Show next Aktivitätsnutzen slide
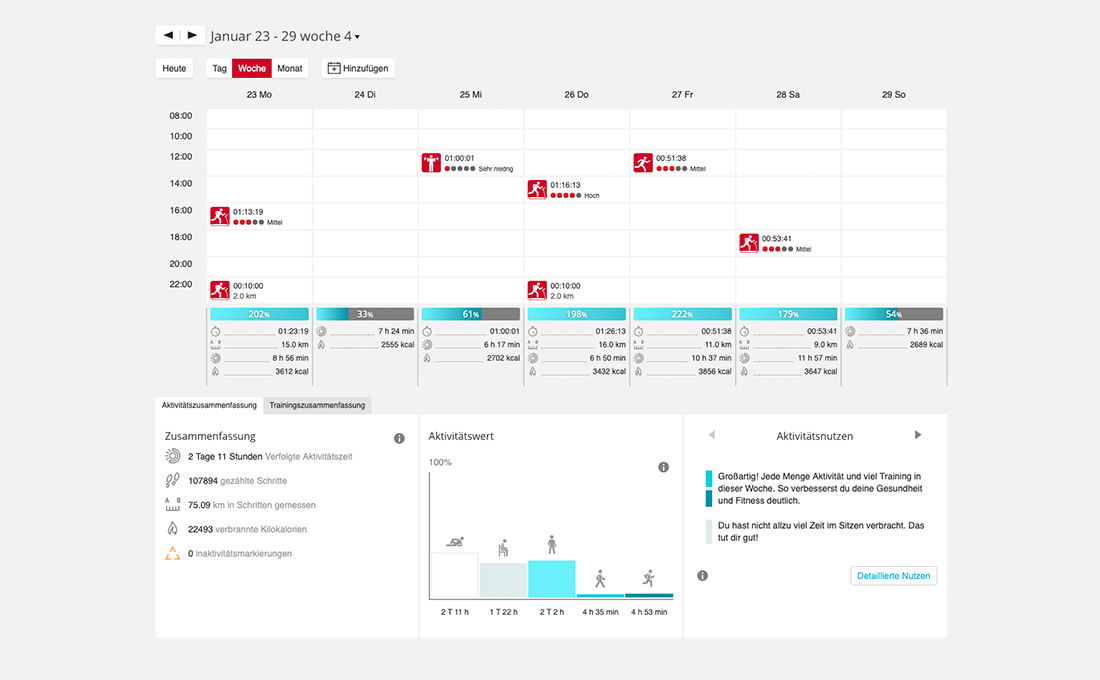This screenshot has width=1100, height=680. click(918, 435)
